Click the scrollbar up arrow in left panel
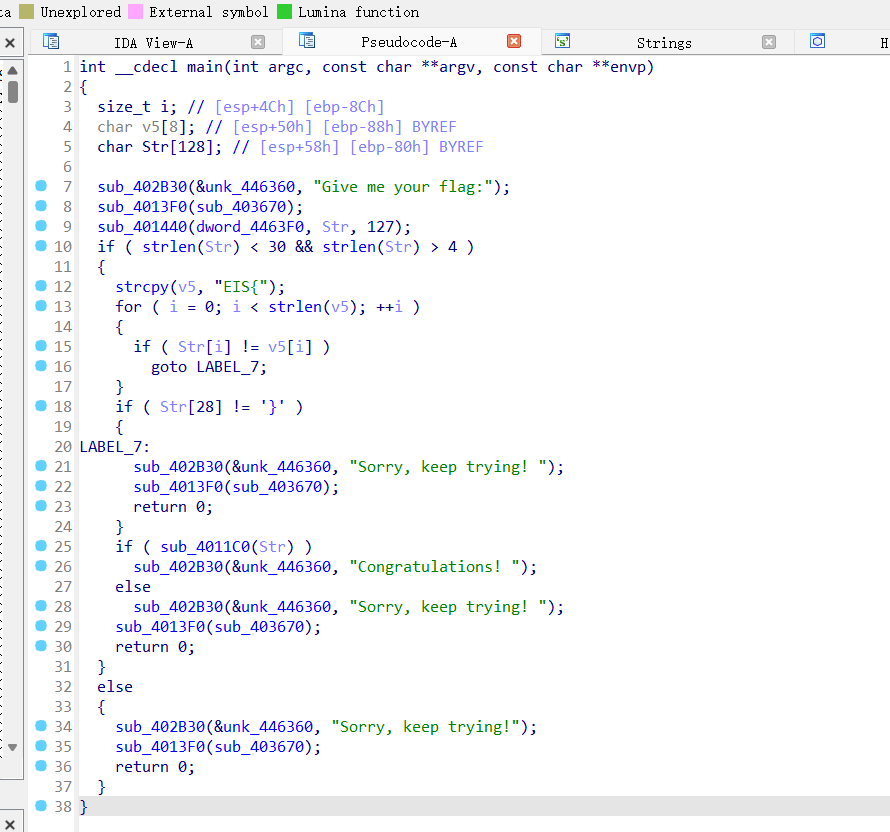The height and width of the screenshot is (832, 890). point(12,71)
